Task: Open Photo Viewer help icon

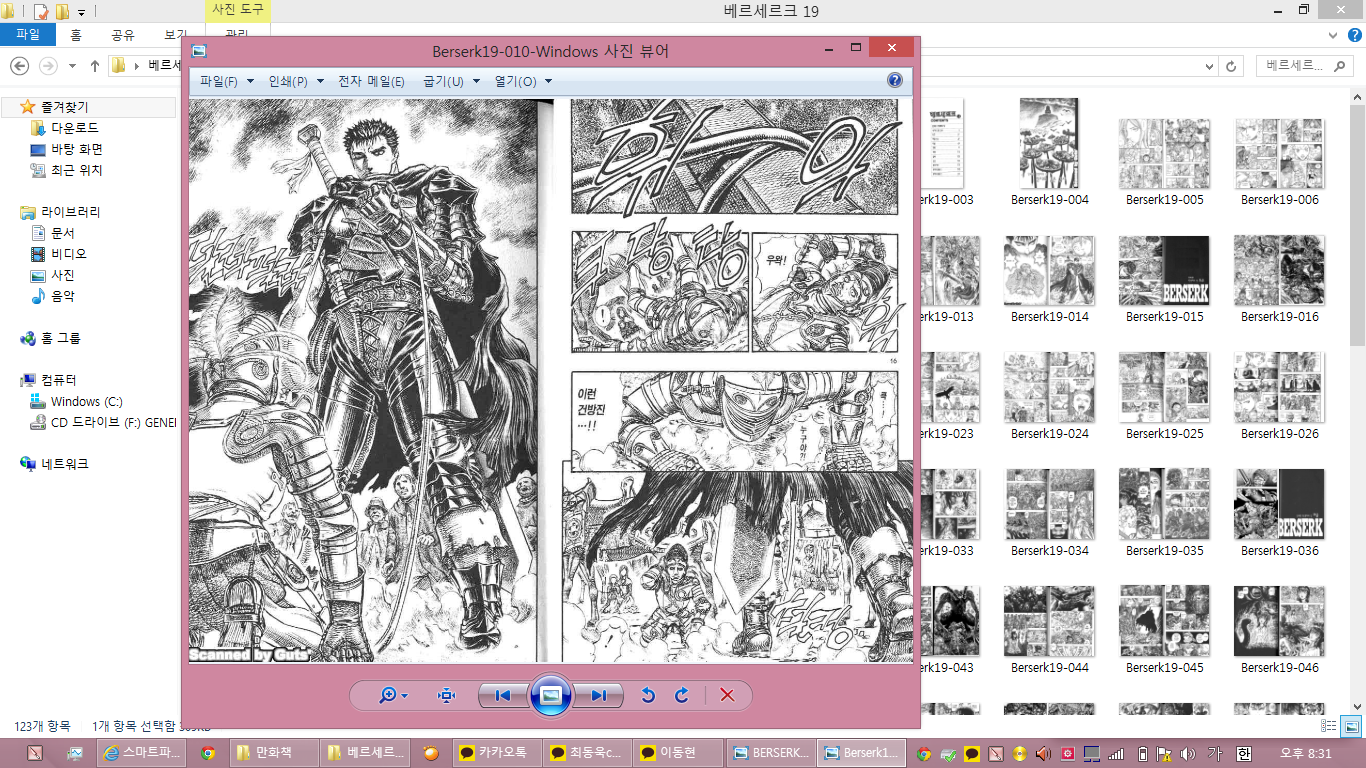Action: (895, 81)
